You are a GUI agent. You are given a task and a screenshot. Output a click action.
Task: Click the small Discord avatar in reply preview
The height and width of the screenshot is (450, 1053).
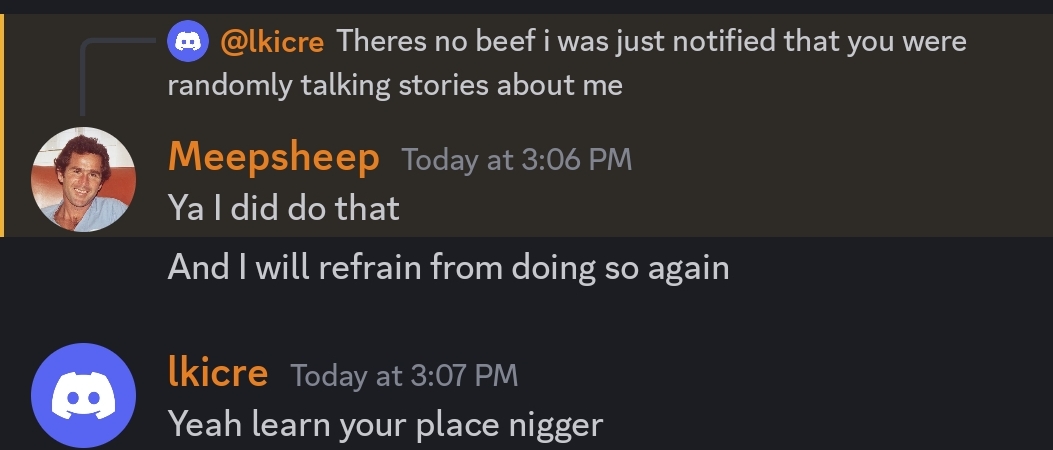pyautogui.click(x=188, y=41)
